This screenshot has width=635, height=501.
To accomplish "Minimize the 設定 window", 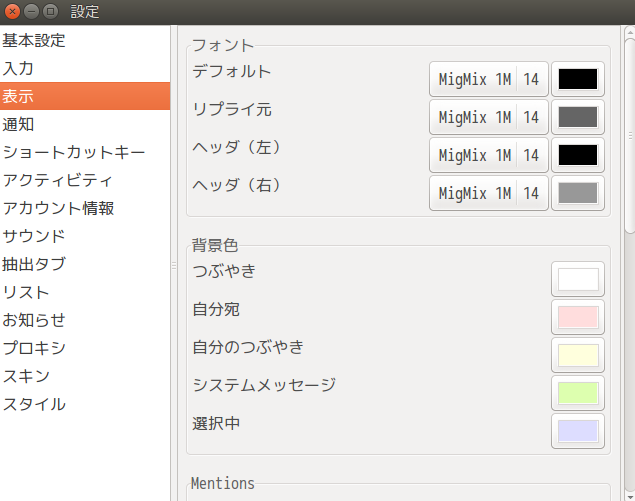I will [31, 11].
